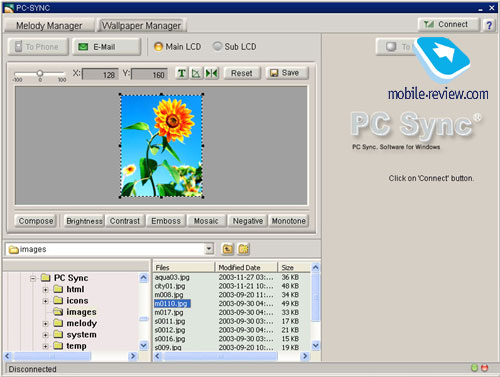Open help with the question mark icon

[489, 25]
